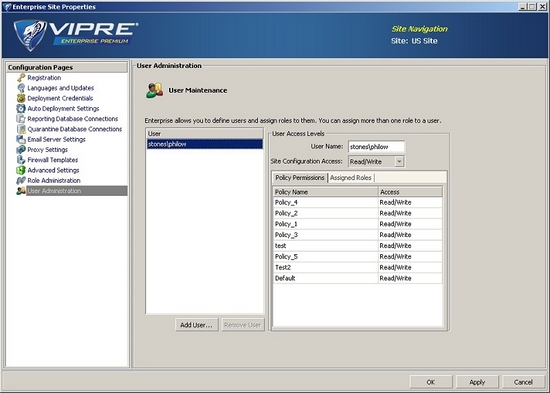Viewport: 550px width, 393px height.
Task: Click the Email Server Settings icon
Action: pos(21,139)
